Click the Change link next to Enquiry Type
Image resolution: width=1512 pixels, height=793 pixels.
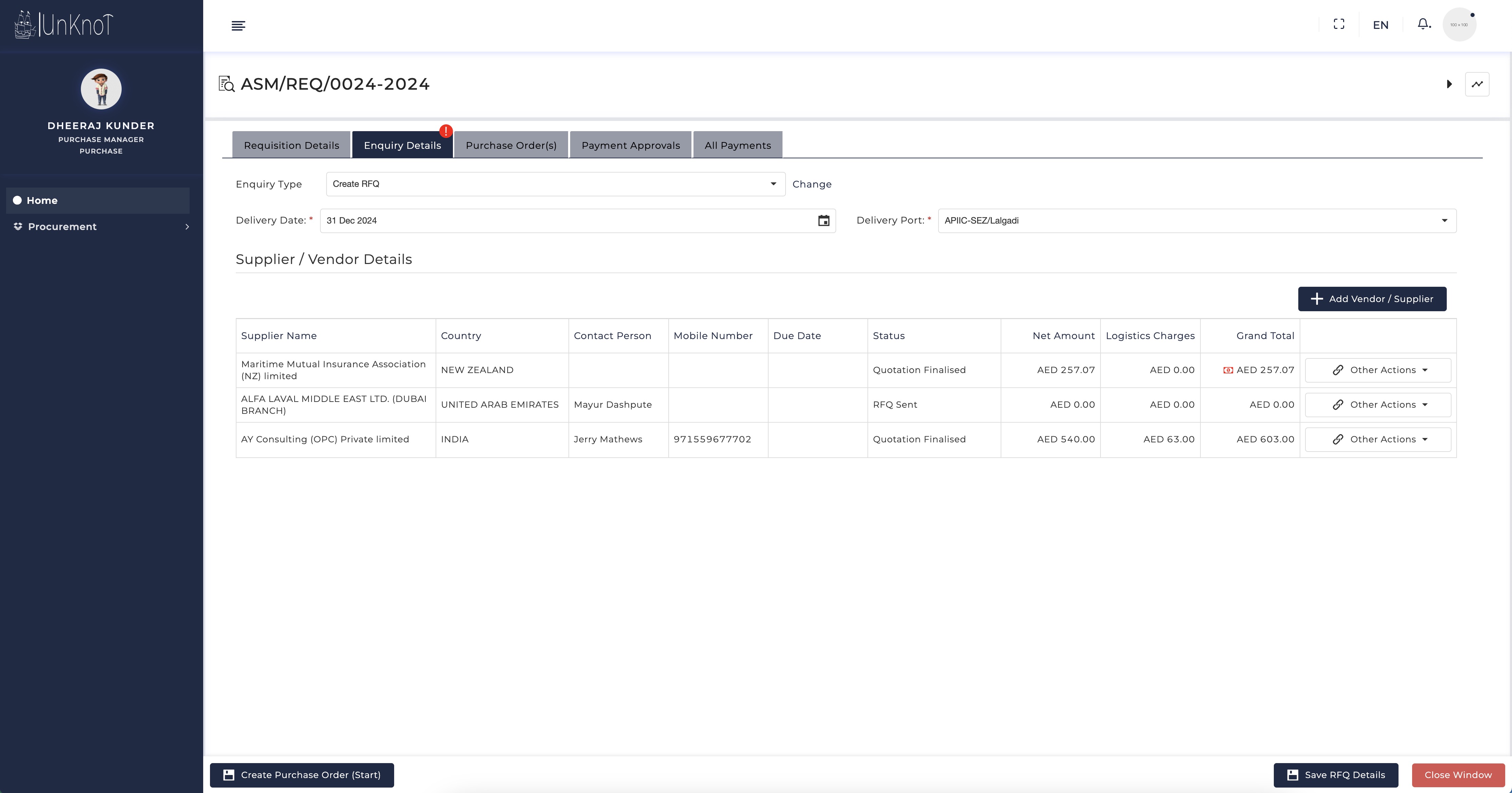(x=812, y=184)
